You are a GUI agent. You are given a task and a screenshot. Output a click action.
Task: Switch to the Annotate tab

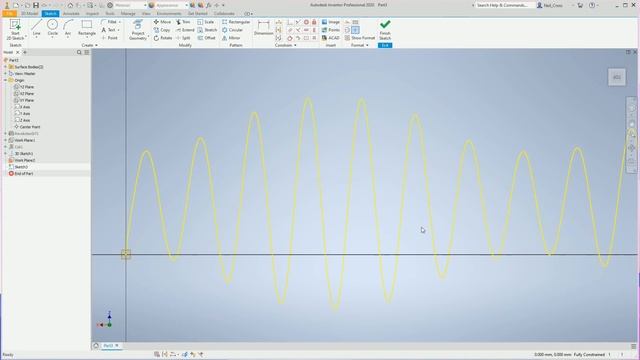71,13
